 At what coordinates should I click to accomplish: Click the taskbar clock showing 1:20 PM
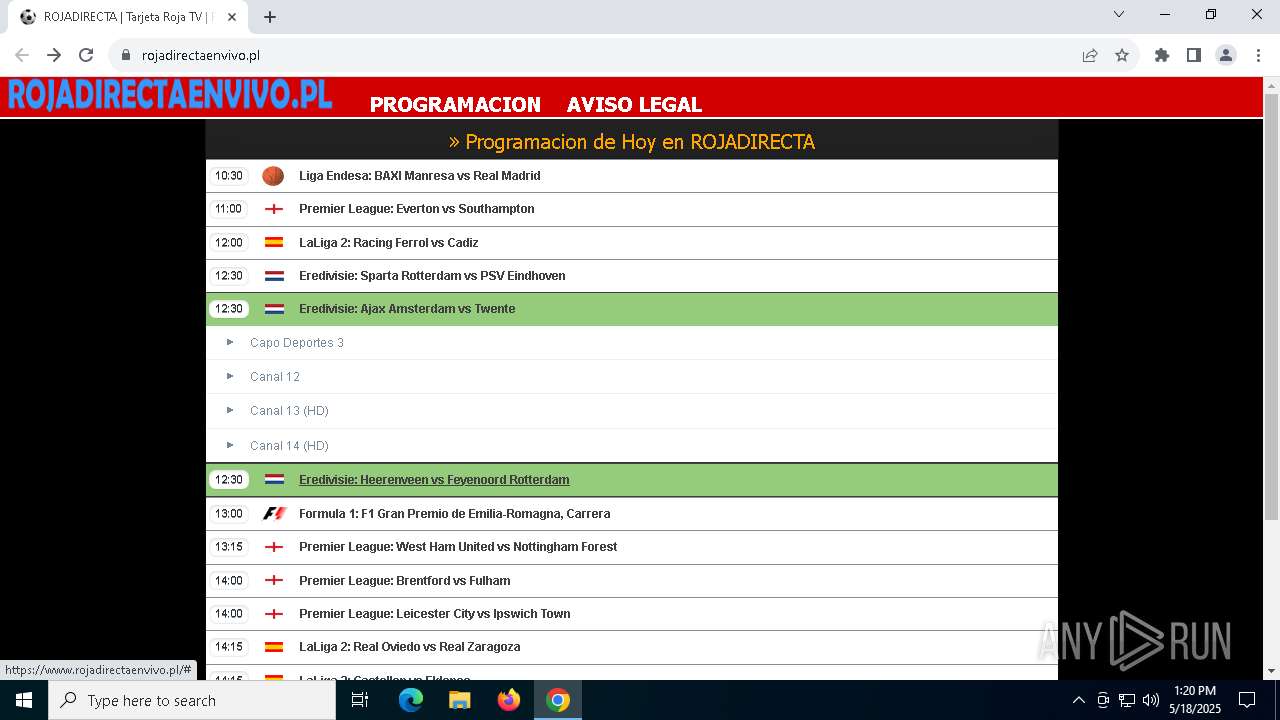[1195, 700]
